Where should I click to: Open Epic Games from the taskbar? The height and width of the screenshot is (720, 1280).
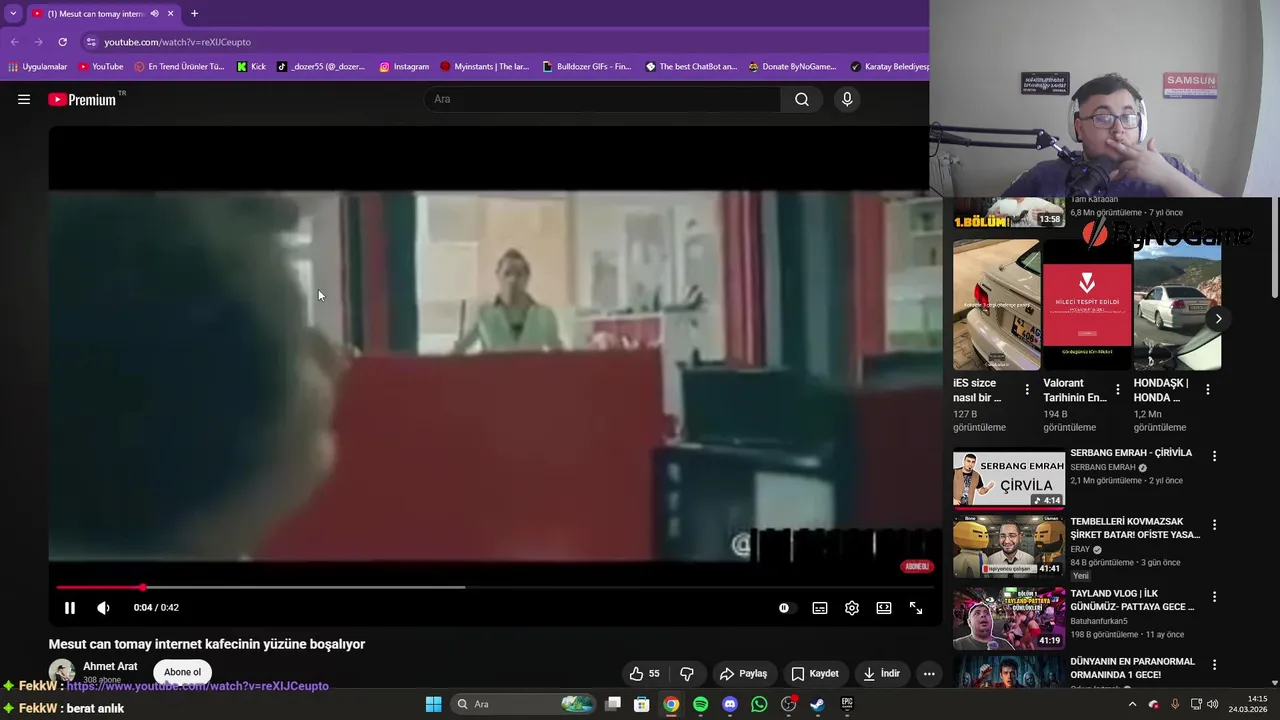coord(847,704)
